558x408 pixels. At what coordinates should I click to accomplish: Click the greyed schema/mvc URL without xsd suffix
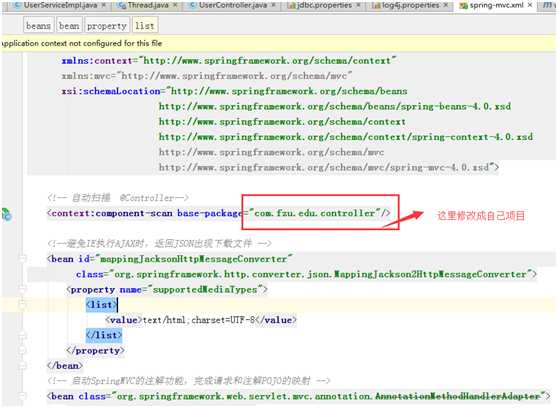pyautogui.click(x=271, y=152)
